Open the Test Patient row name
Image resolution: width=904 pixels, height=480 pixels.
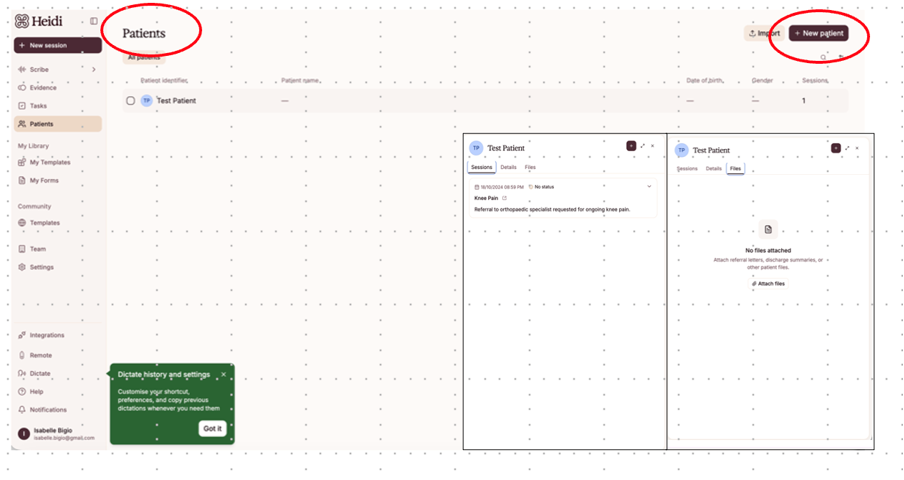pos(176,100)
